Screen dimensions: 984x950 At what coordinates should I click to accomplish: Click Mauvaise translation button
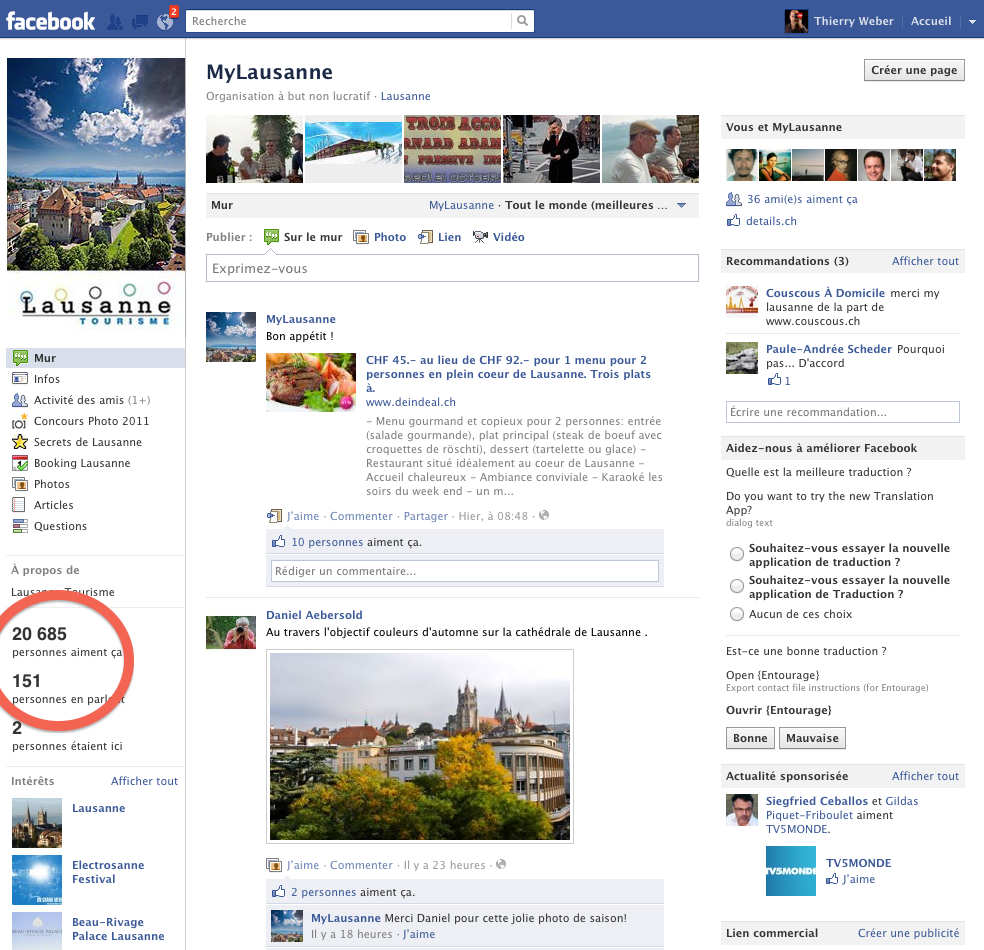pyautogui.click(x=812, y=738)
